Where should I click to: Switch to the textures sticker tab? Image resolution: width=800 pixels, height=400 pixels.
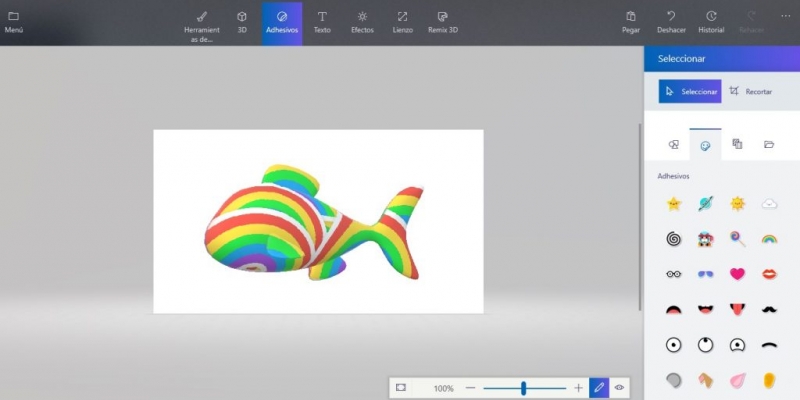737,144
